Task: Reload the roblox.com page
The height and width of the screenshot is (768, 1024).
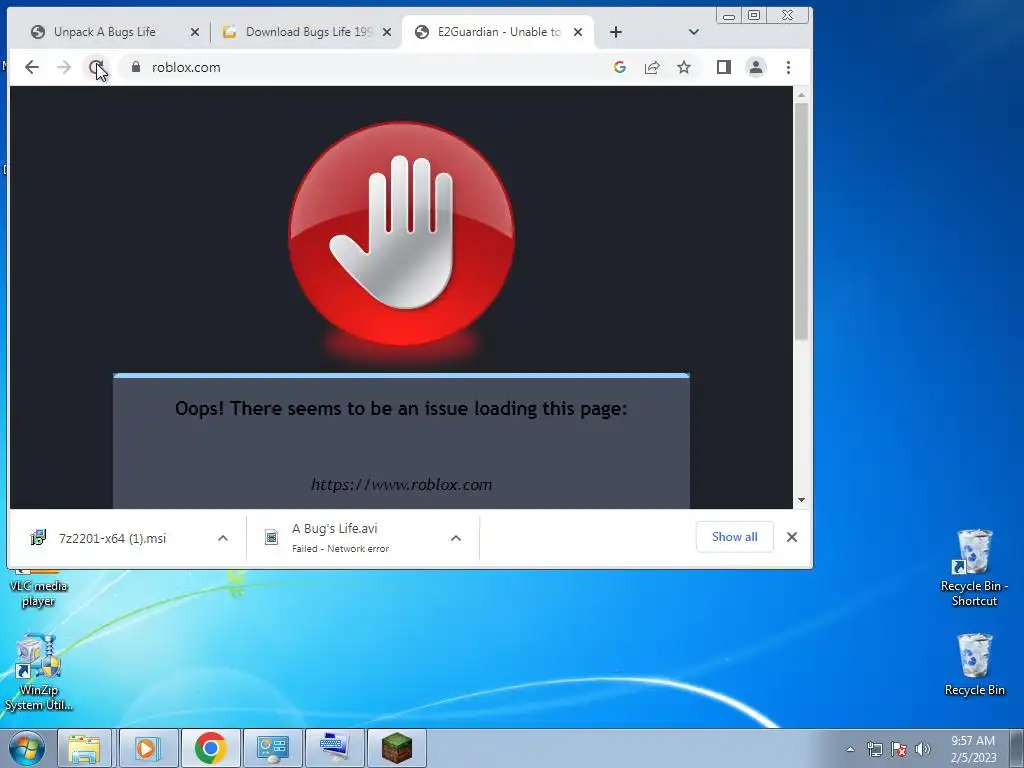Action: (96, 67)
